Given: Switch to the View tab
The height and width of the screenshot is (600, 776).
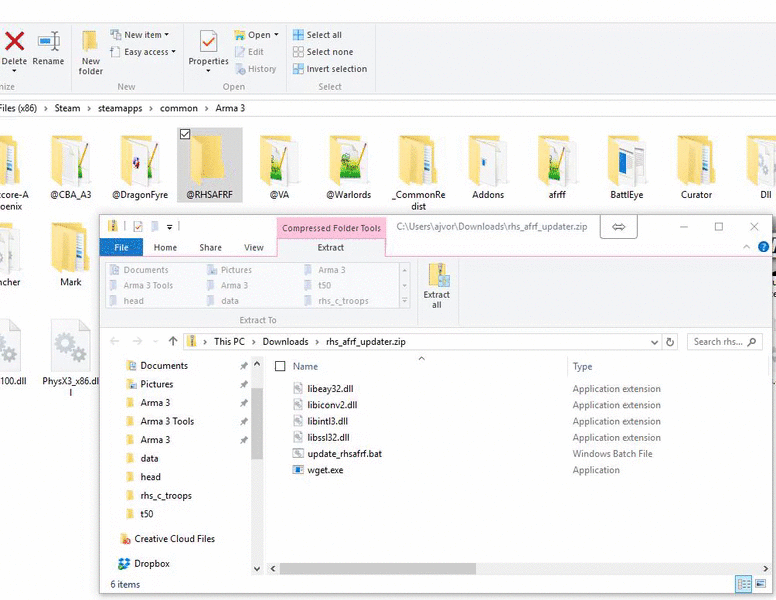Looking at the screenshot, I should (254, 247).
